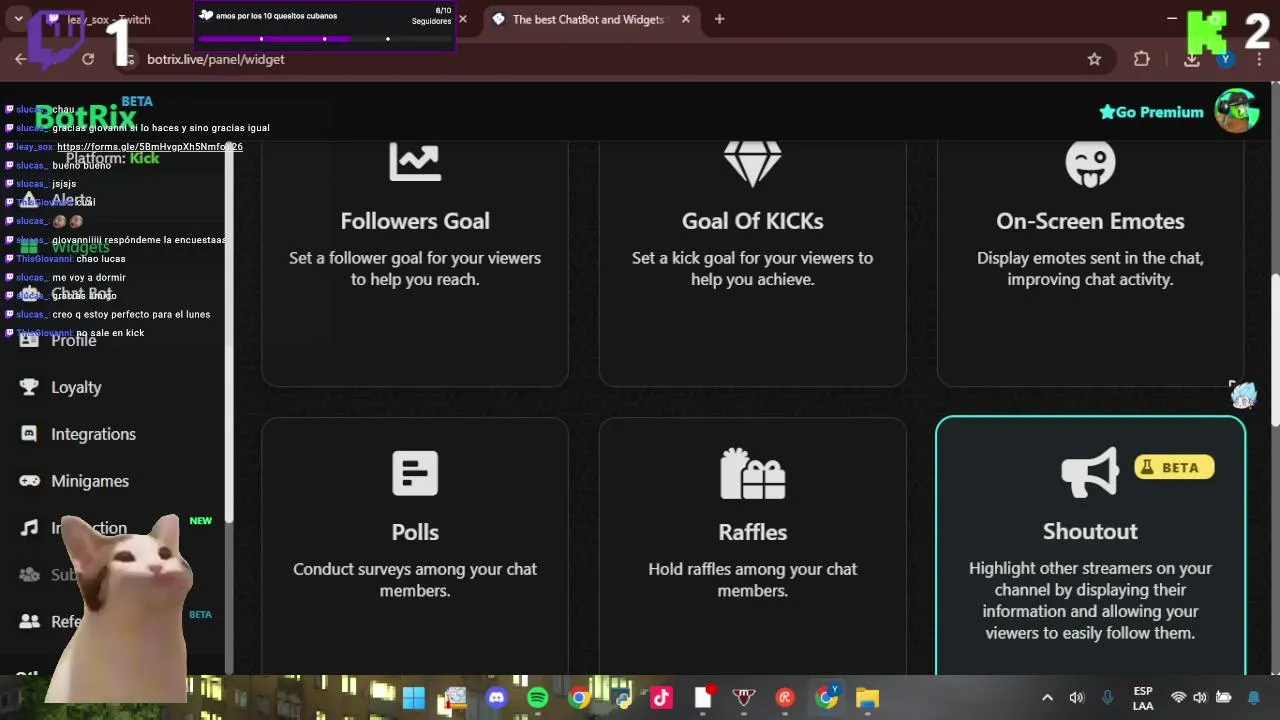Image resolution: width=1280 pixels, height=720 pixels.
Task: Click the Polls document icon
Action: click(415, 473)
